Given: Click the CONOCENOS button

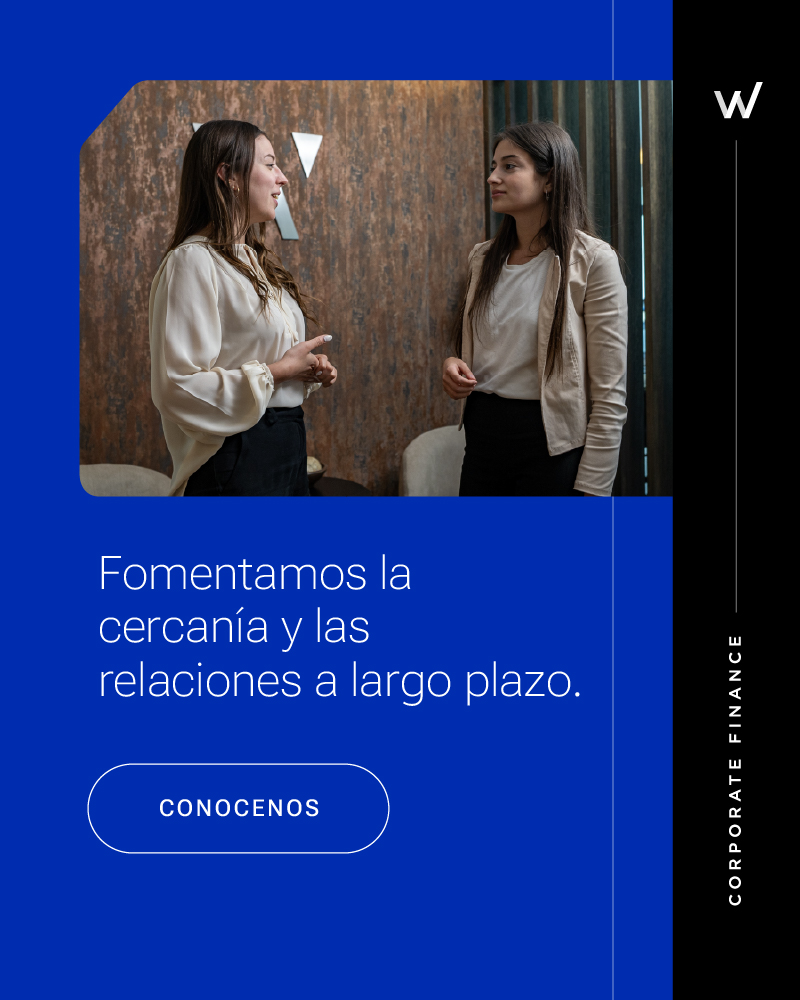Looking at the screenshot, I should point(238,808).
